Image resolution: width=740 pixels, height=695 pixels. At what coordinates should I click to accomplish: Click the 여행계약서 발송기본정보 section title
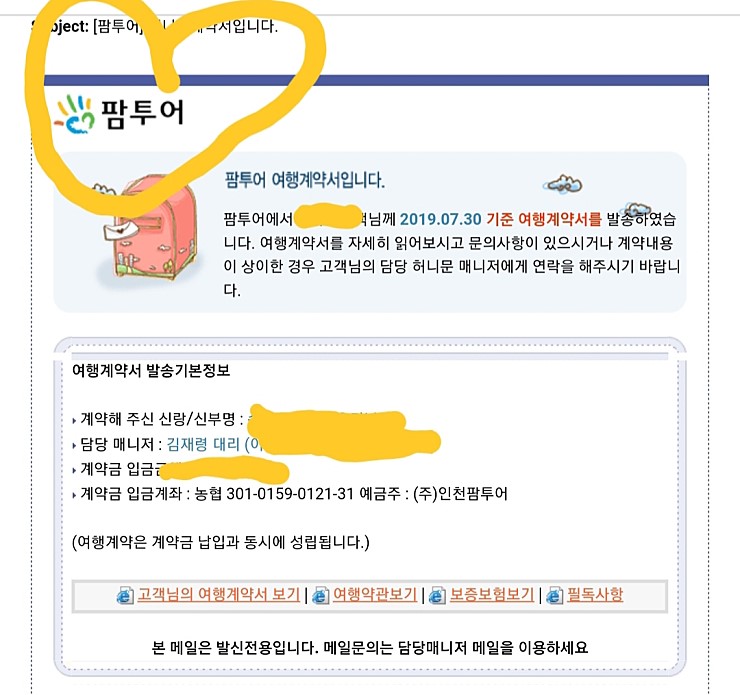151,370
